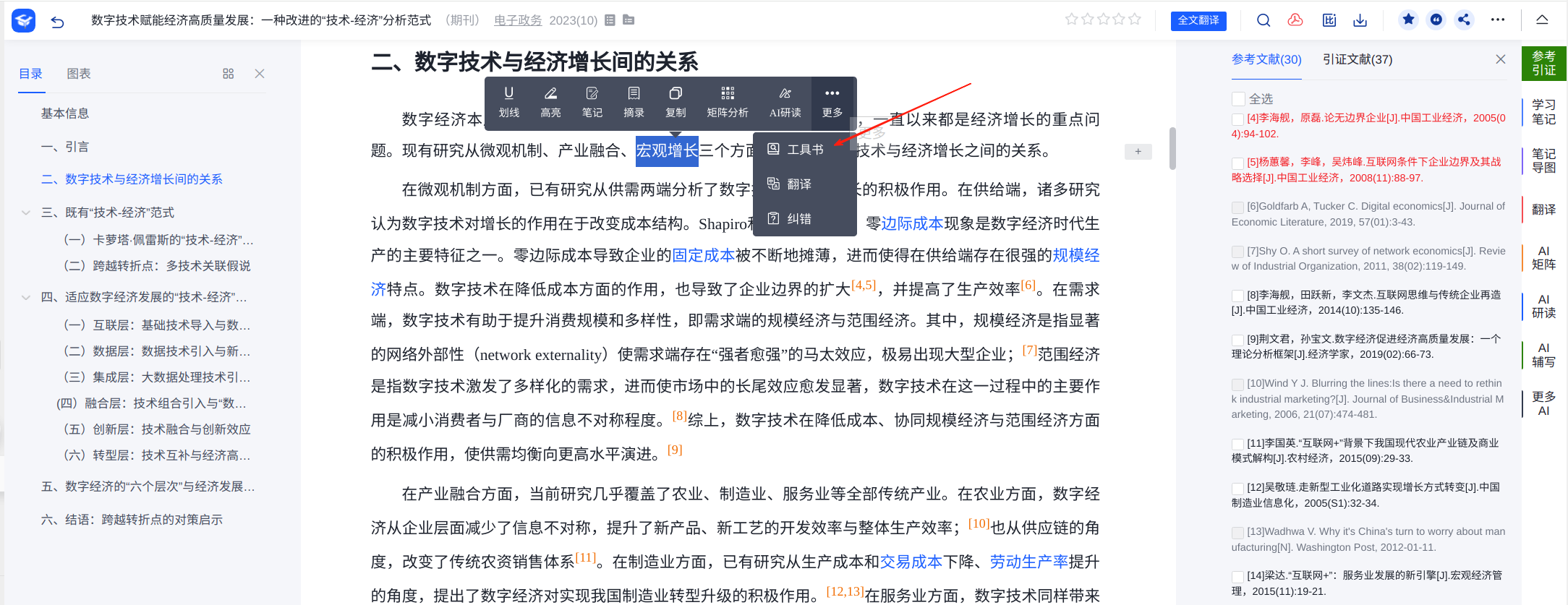The image size is (1568, 605).
Task: Check the 全选 select-all checkbox
Action: pos(1239,99)
